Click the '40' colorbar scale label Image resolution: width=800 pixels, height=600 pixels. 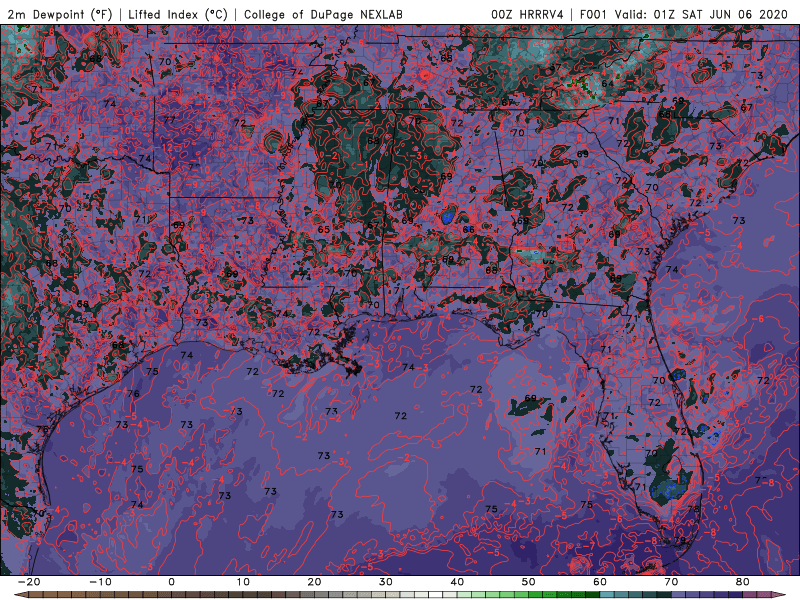coord(457,582)
